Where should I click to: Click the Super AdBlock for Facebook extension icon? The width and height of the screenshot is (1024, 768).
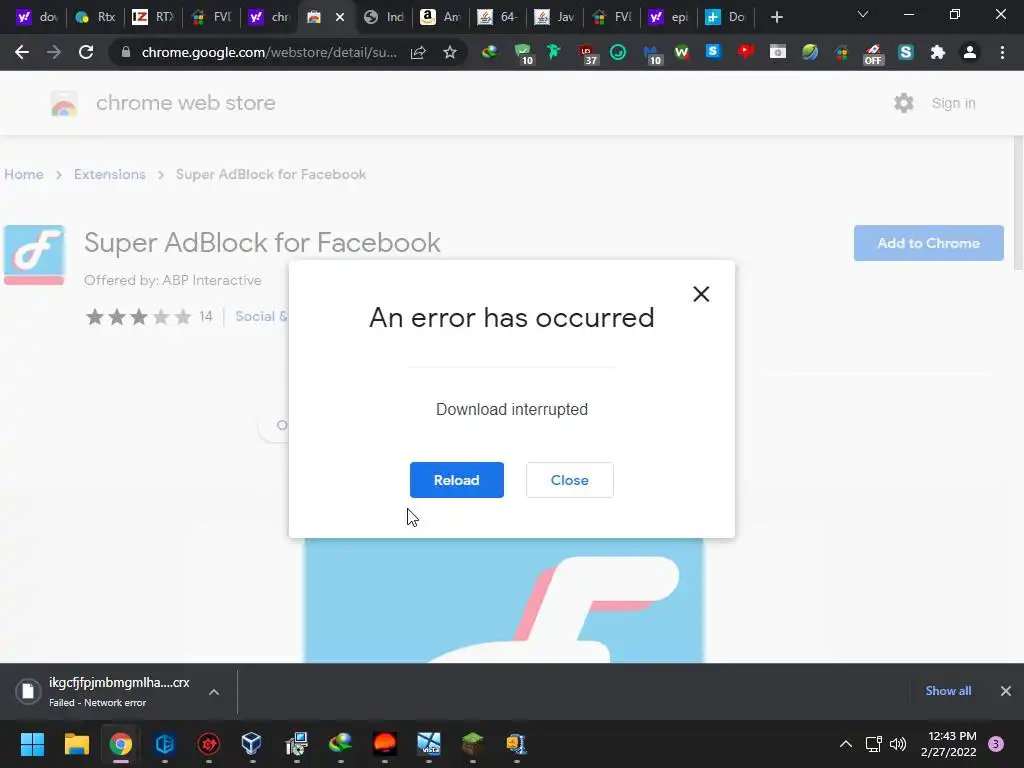click(35, 255)
